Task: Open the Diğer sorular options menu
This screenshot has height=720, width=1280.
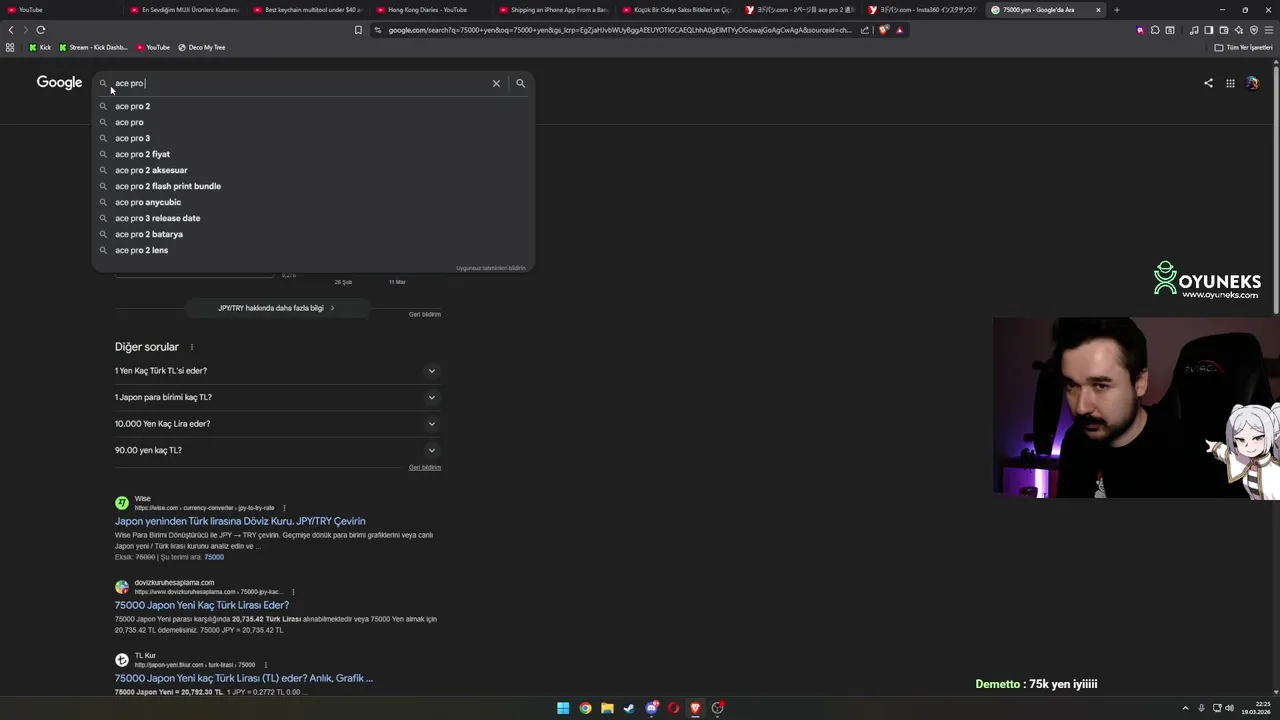Action: click(192, 347)
